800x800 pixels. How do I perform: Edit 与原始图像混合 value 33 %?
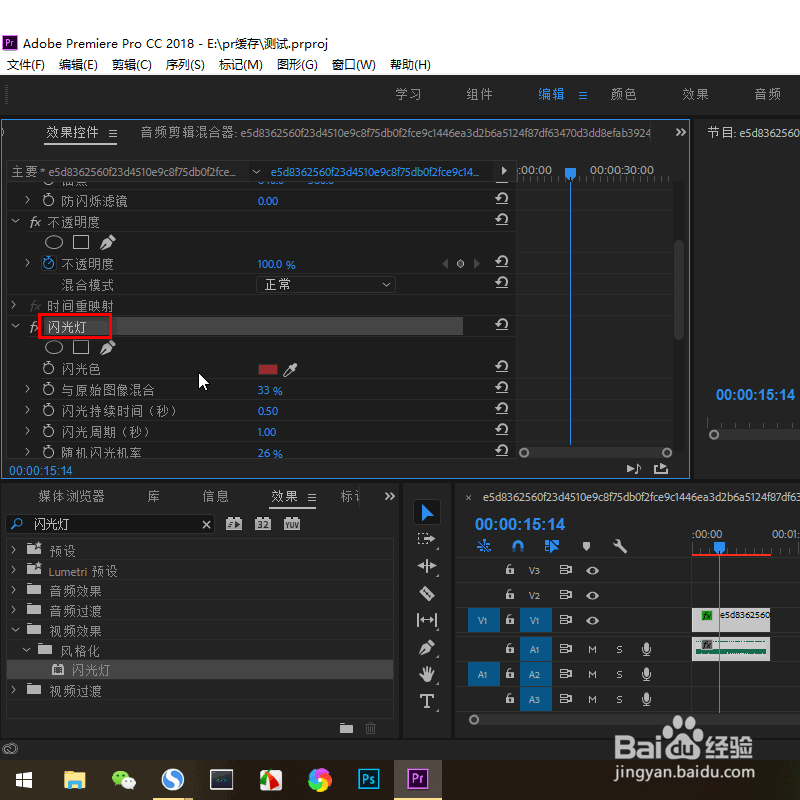[x=270, y=391]
